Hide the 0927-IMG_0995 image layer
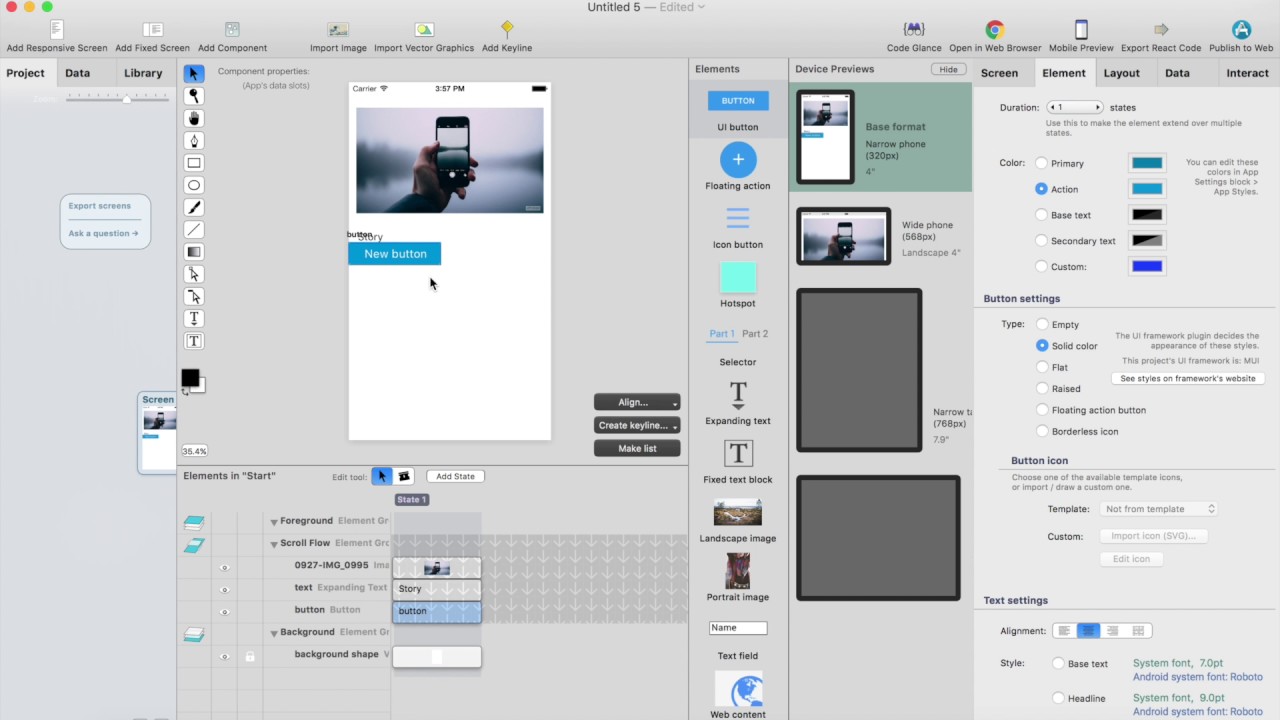Image resolution: width=1280 pixels, height=720 pixels. pos(225,567)
